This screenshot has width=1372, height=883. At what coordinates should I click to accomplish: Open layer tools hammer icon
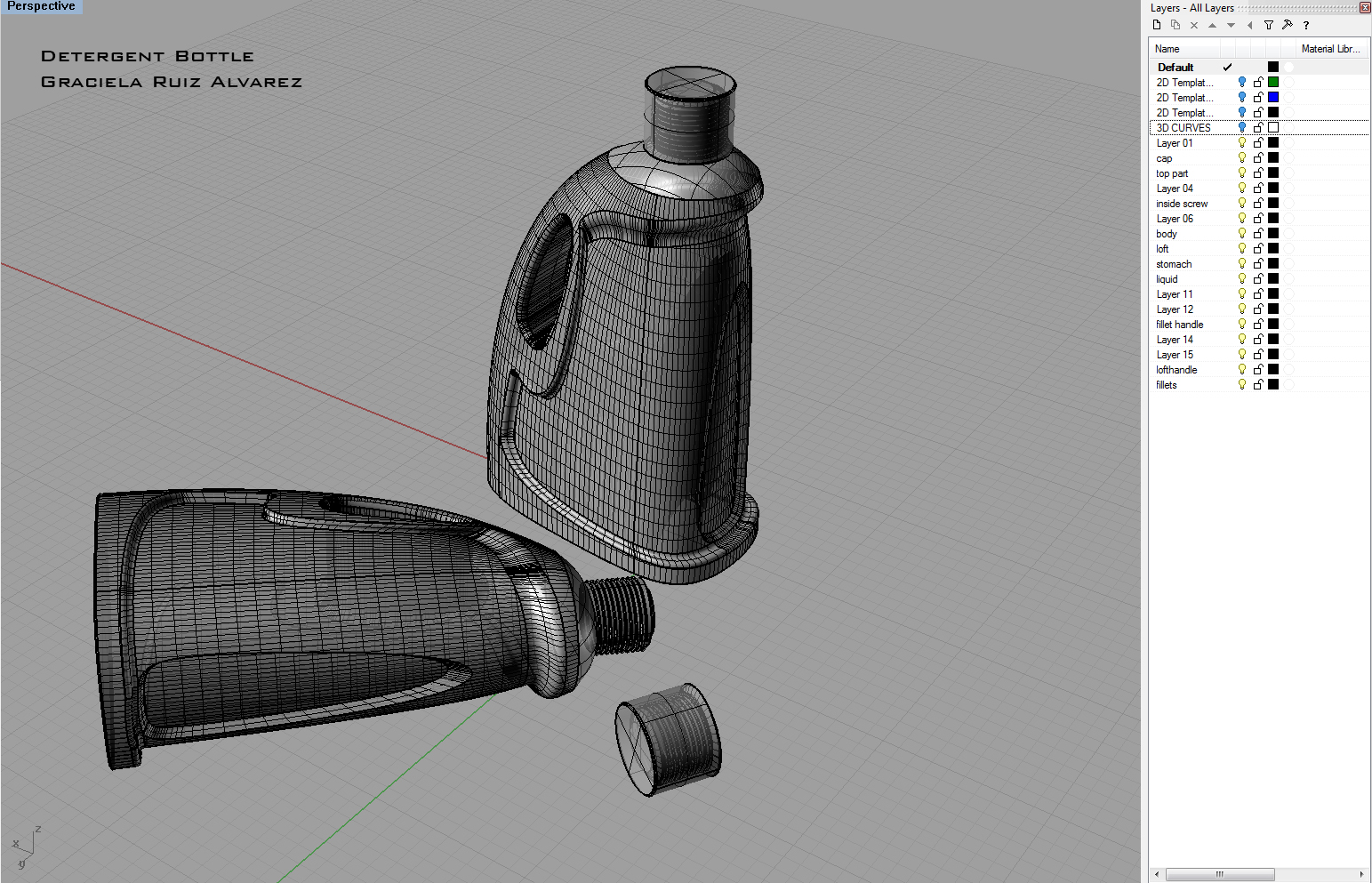click(x=1287, y=25)
